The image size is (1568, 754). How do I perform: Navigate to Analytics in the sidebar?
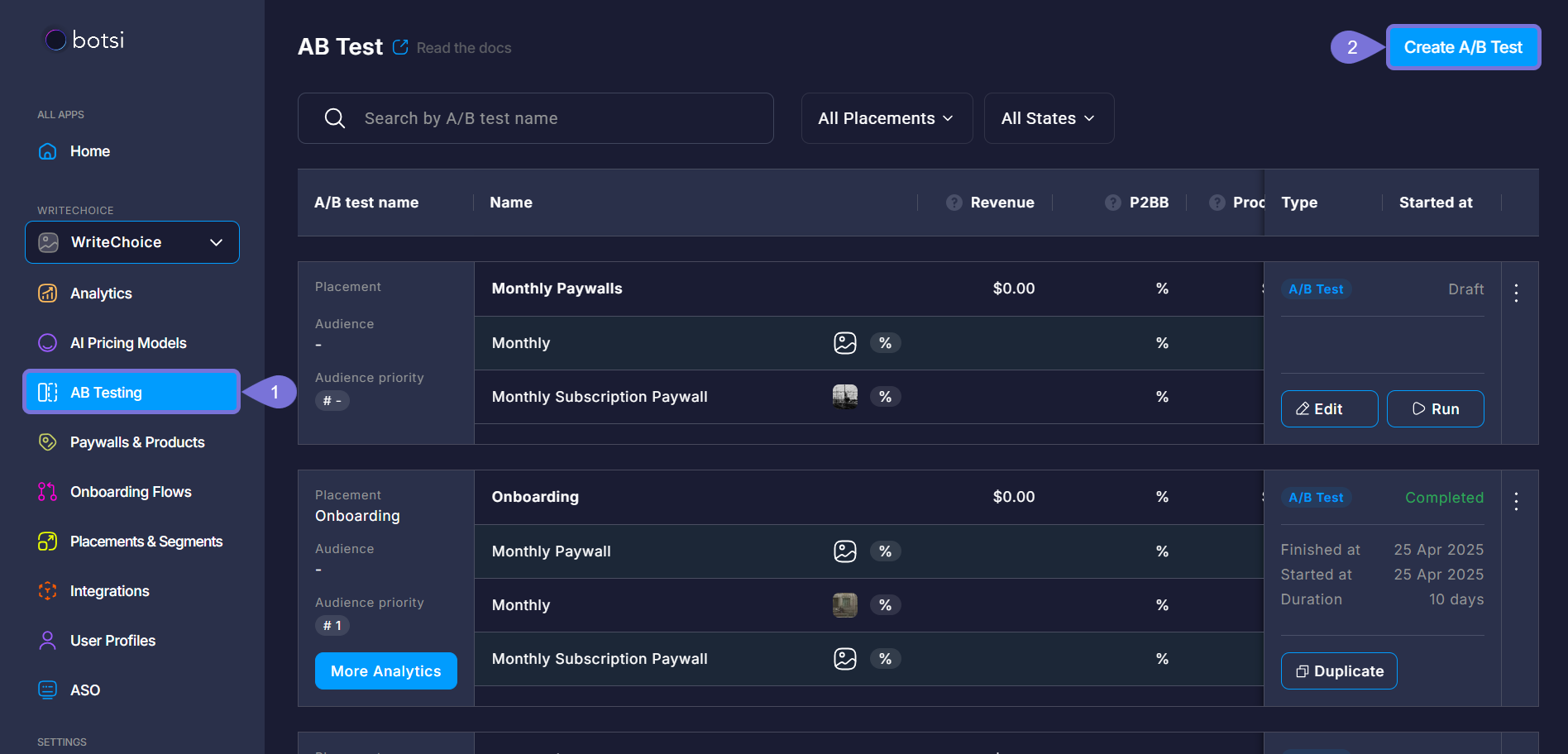101,293
